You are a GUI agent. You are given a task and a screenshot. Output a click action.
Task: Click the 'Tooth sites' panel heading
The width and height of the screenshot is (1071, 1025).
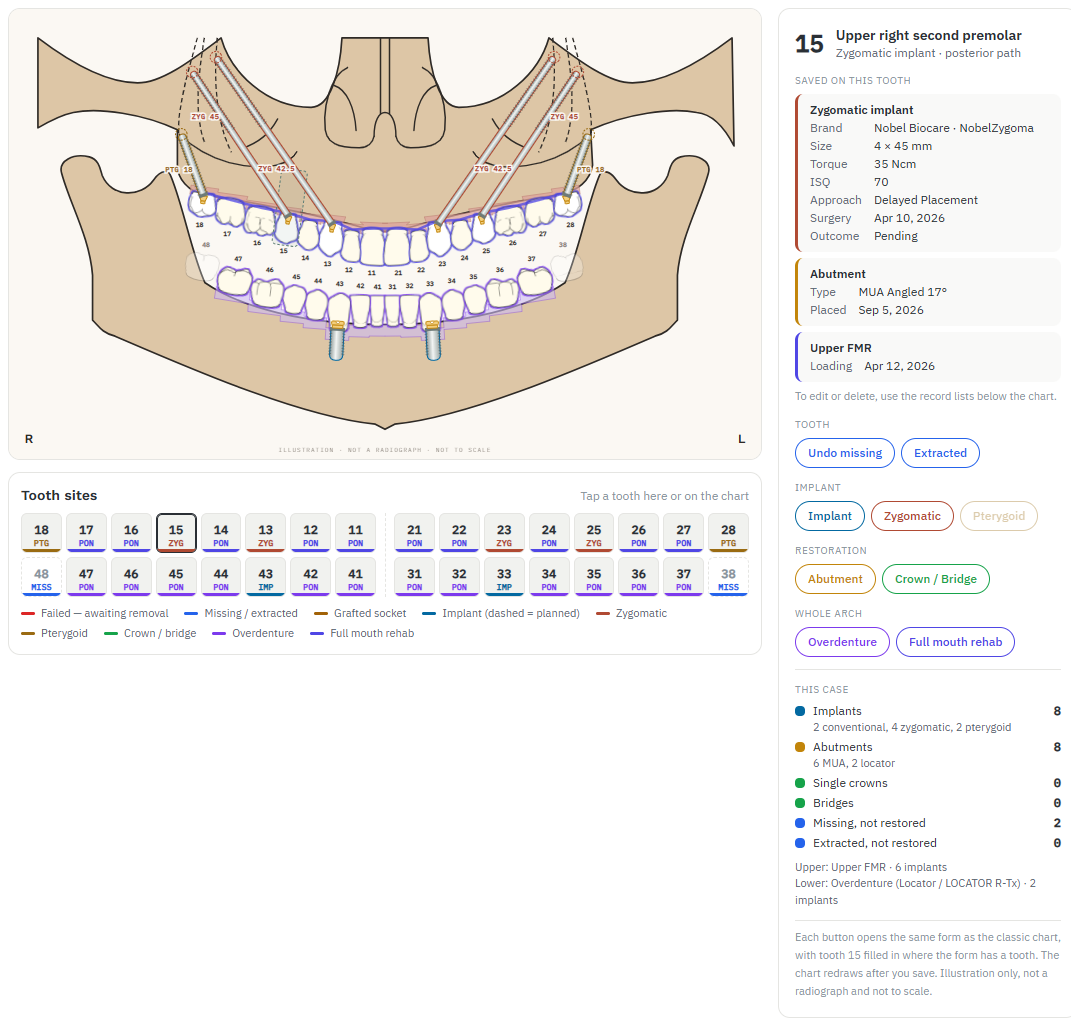click(x=59, y=495)
